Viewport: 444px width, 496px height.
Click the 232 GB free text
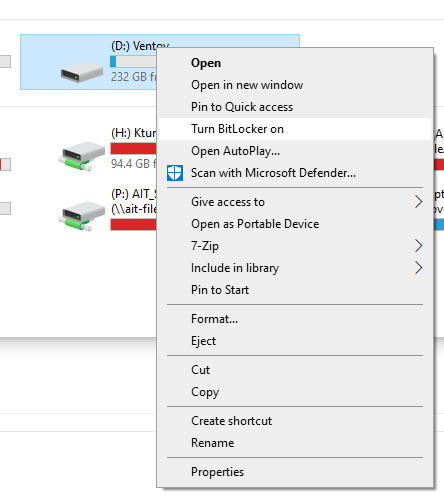point(134,77)
